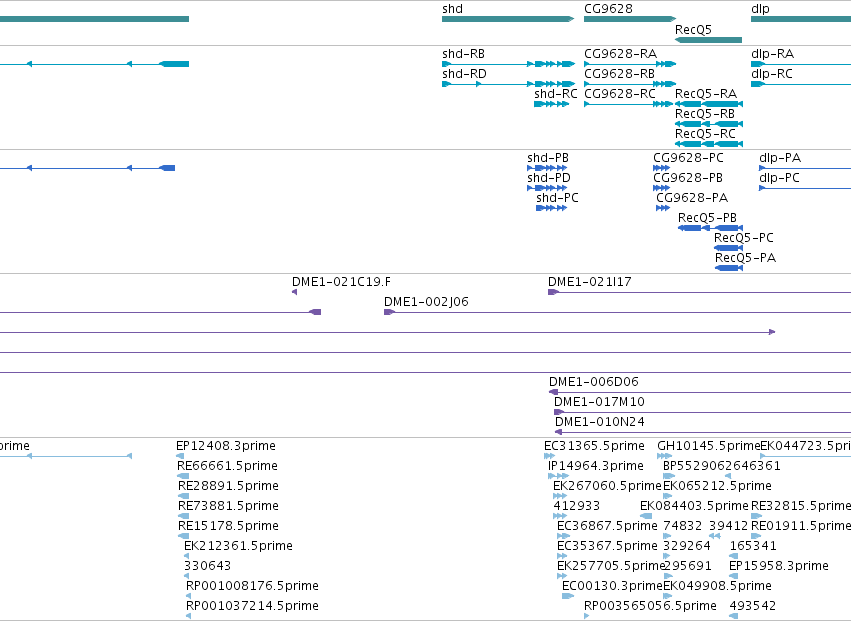Select protein shd-PD
Image resolution: width=851 pixels, height=621 pixels.
547,188
